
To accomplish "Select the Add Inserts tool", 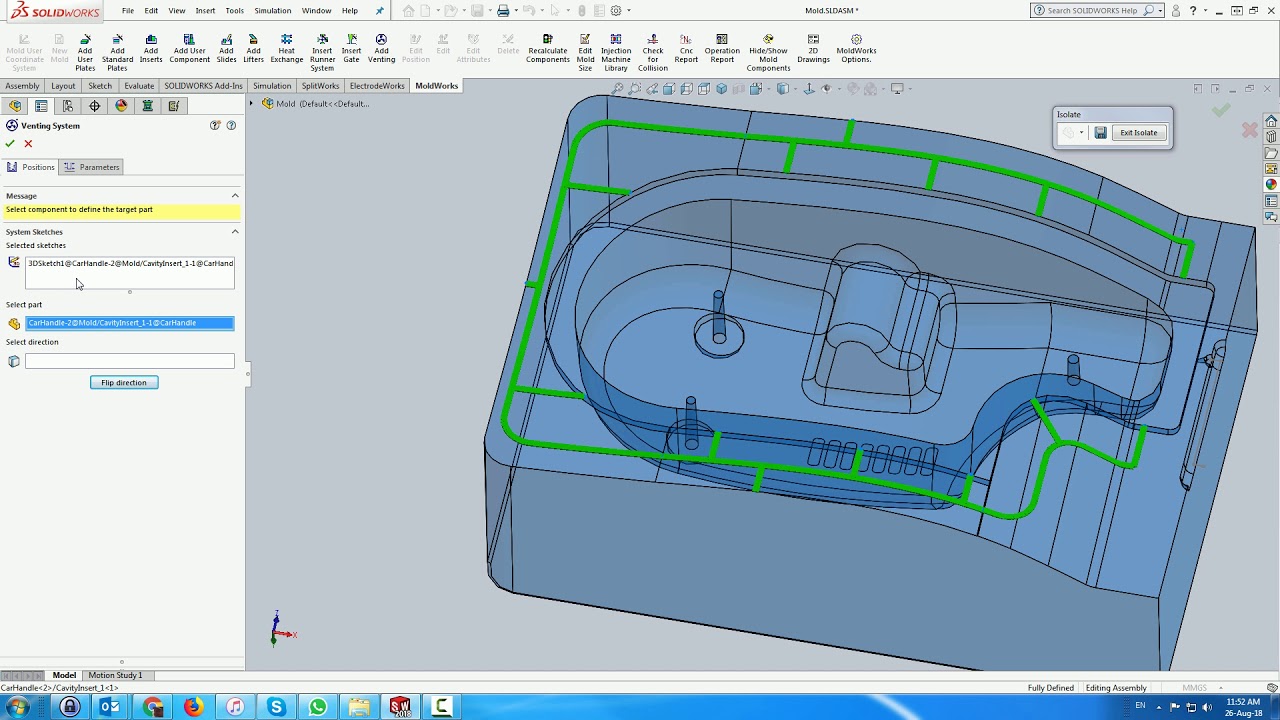I will click(151, 49).
